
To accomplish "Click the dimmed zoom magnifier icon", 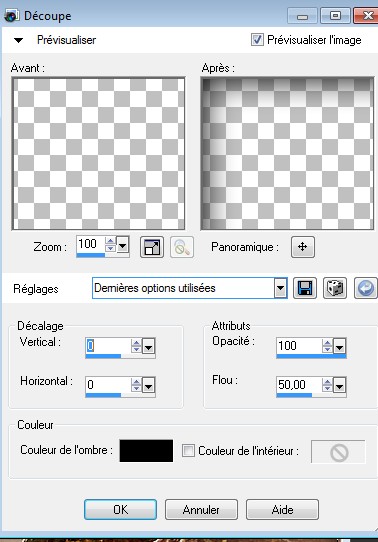I will point(182,247).
